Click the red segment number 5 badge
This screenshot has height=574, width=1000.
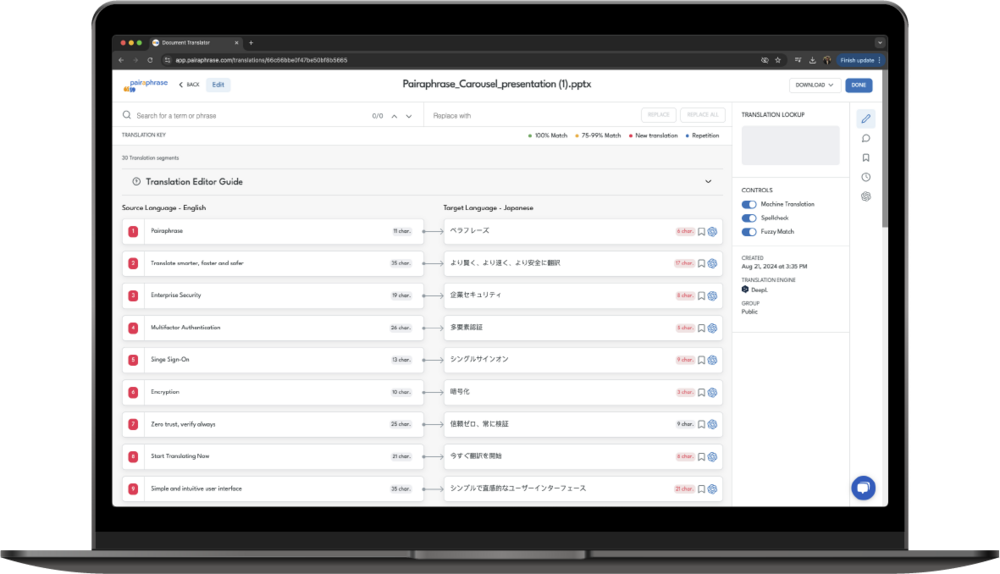[133, 360]
